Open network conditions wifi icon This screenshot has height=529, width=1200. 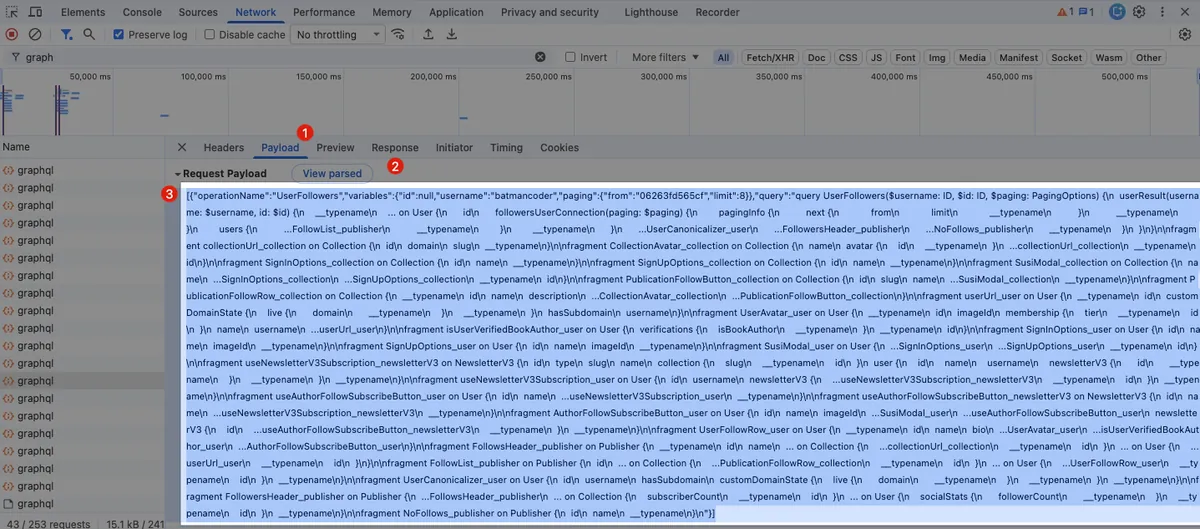click(x=398, y=34)
